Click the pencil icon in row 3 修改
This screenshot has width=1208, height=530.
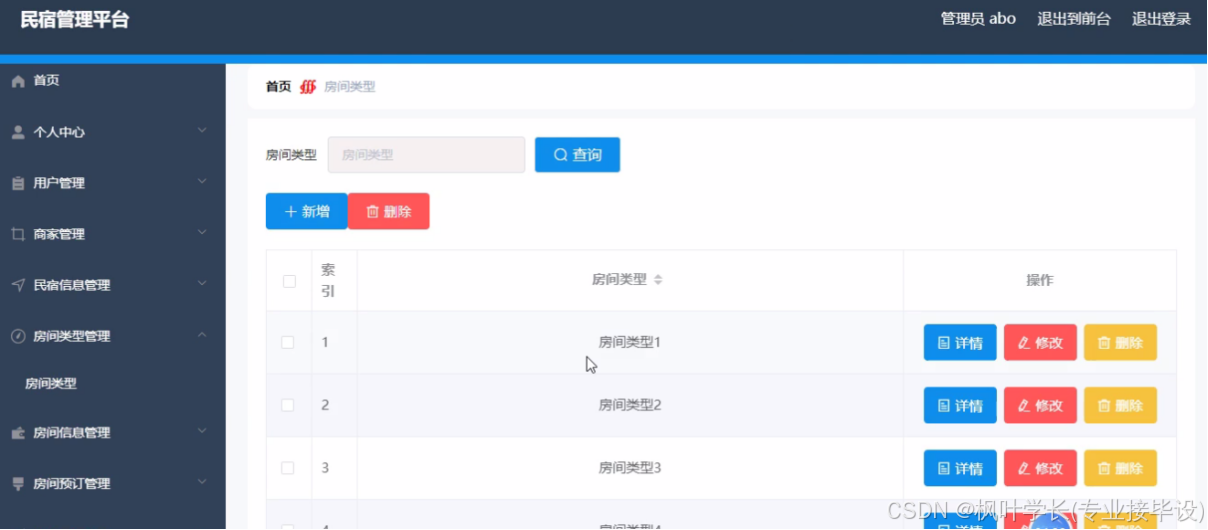(x=1024, y=468)
